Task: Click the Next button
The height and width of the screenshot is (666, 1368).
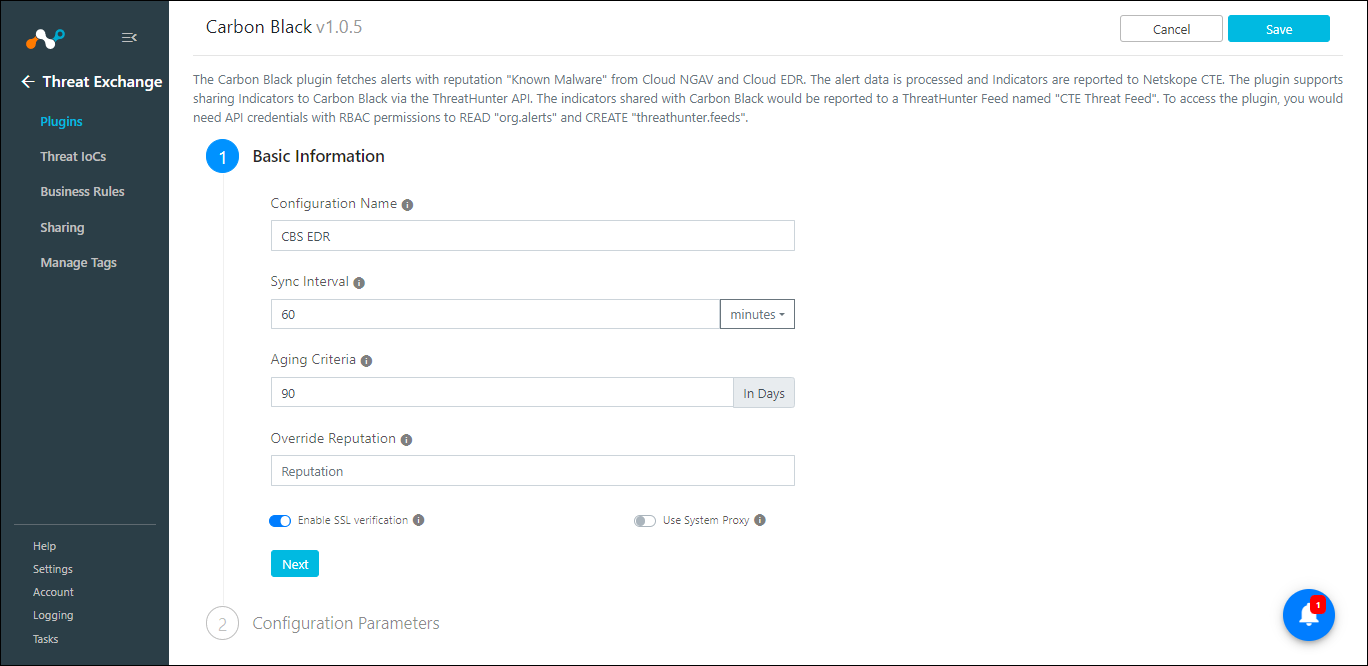Action: click(x=295, y=564)
